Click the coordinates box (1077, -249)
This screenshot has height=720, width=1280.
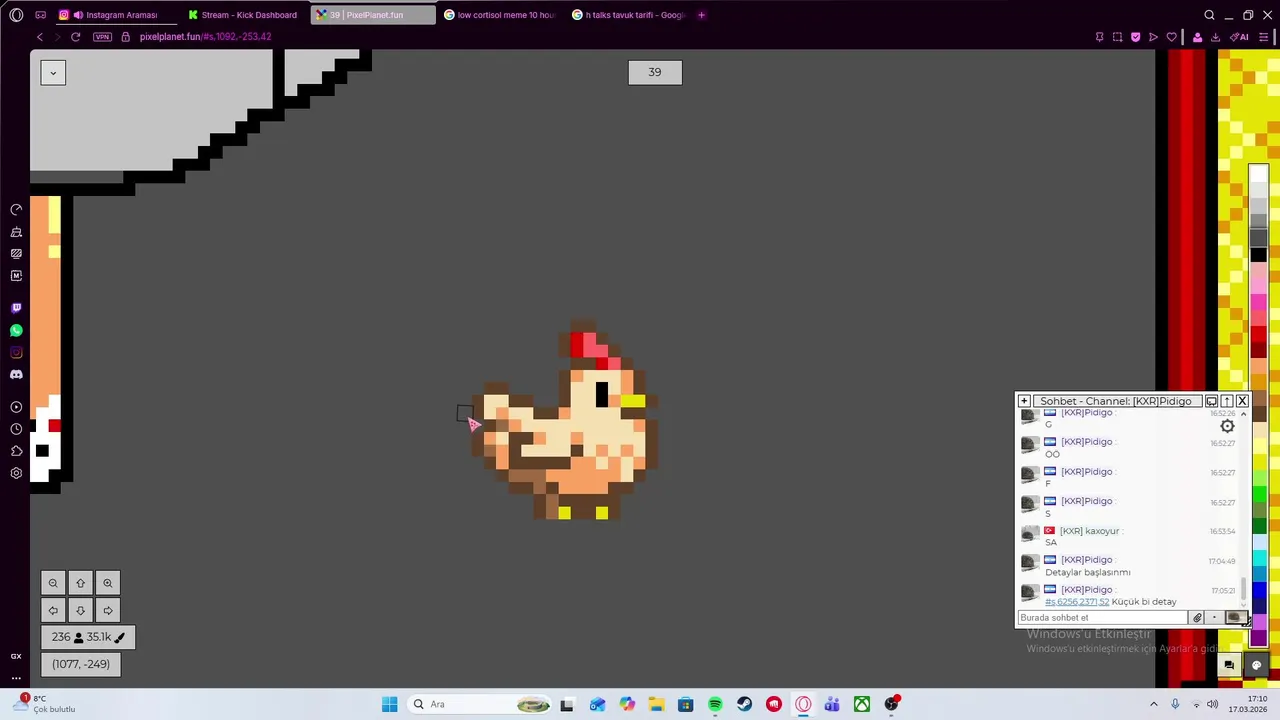tap(81, 664)
